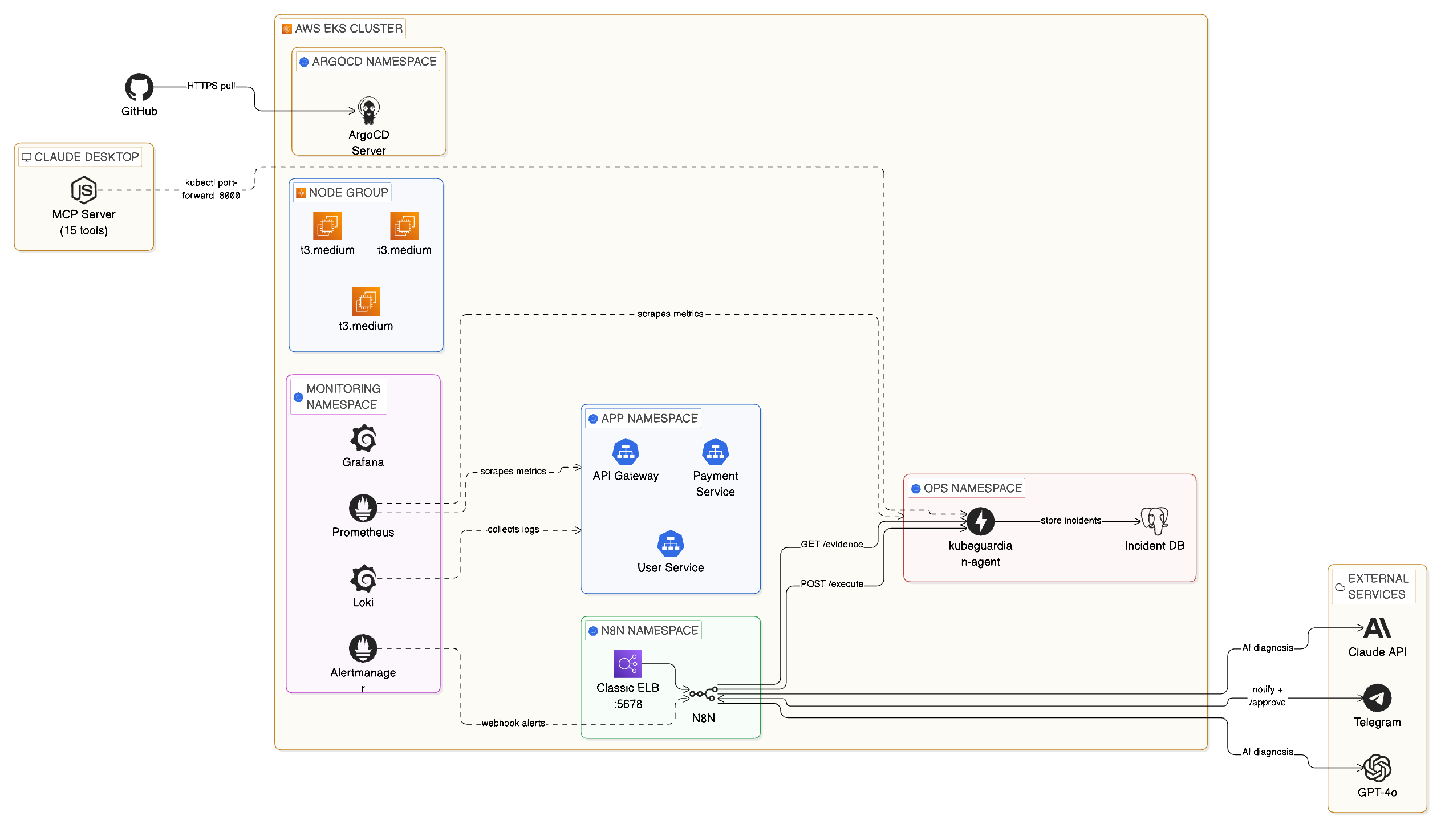Select the GitHub icon

(139, 88)
